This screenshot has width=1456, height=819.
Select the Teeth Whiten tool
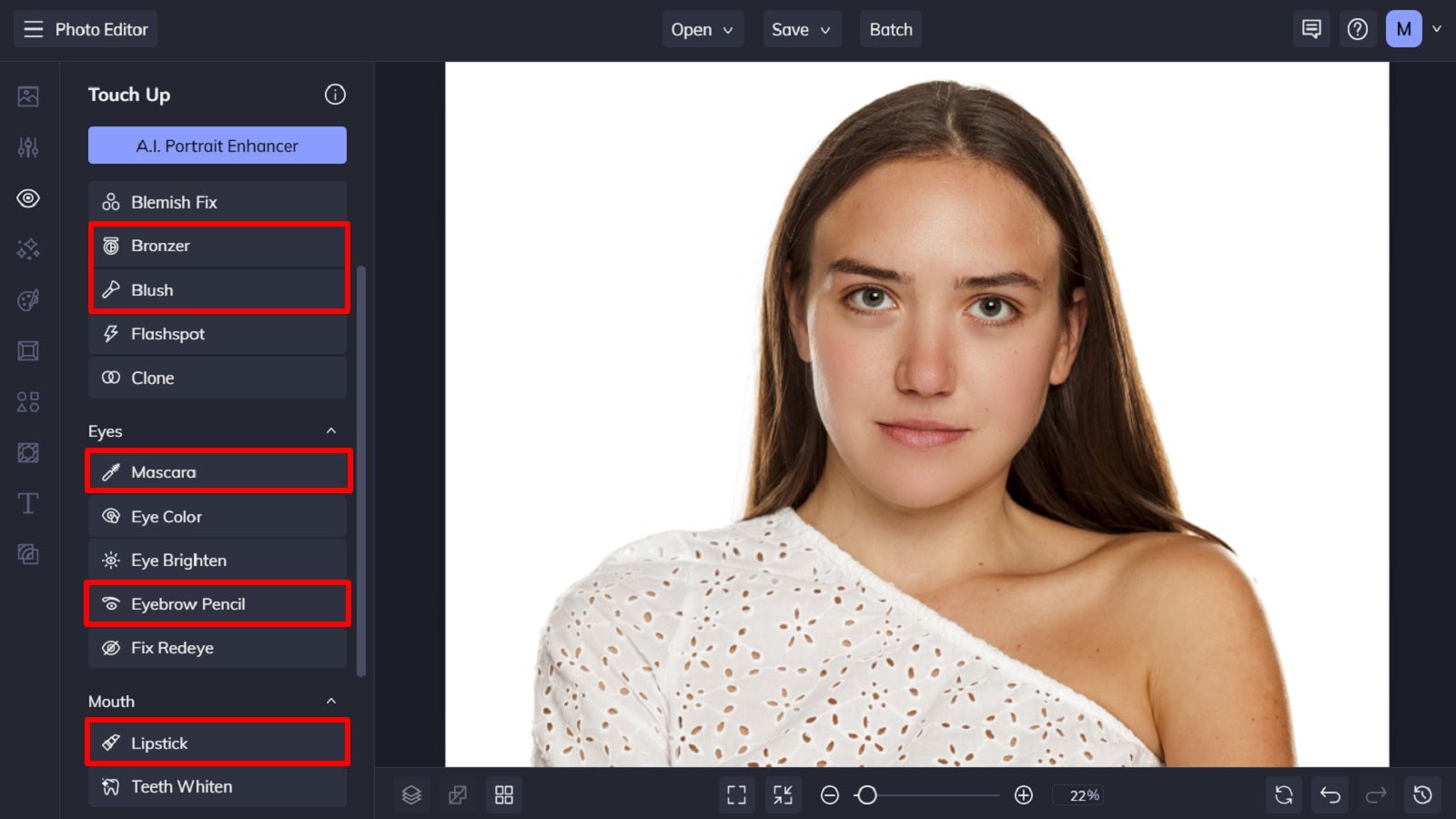217,786
